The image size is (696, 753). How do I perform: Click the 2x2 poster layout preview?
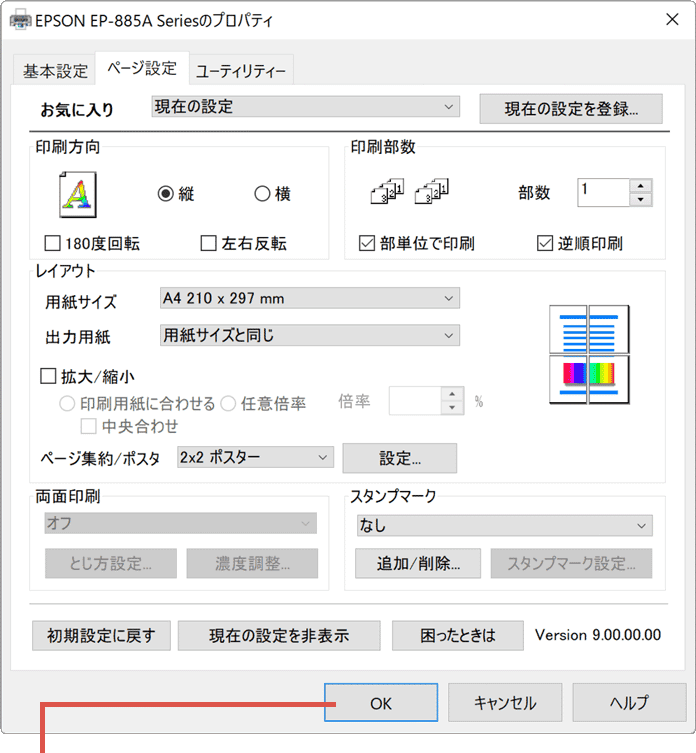[589, 354]
